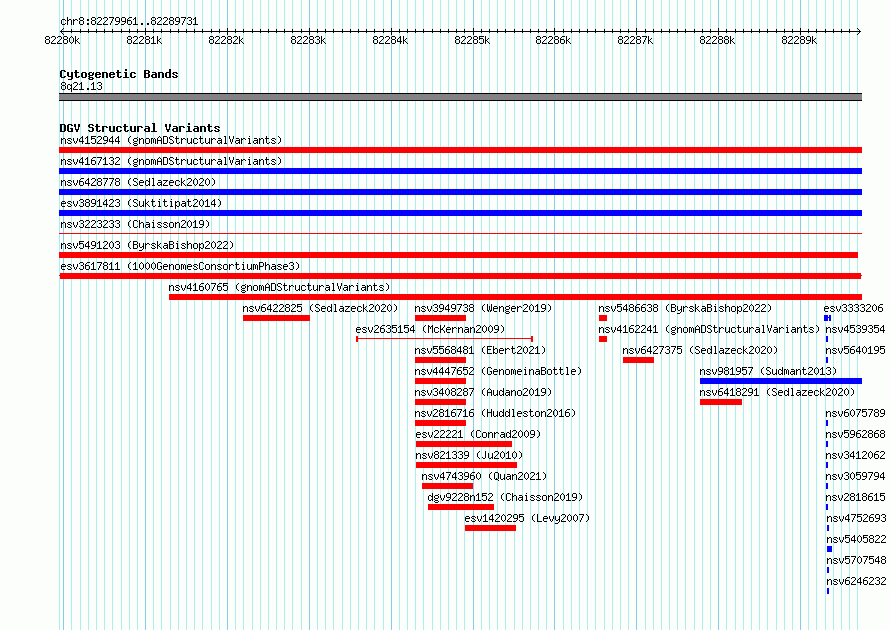
Task: Click the red bar under nsv6422825
Action: pos(276,318)
